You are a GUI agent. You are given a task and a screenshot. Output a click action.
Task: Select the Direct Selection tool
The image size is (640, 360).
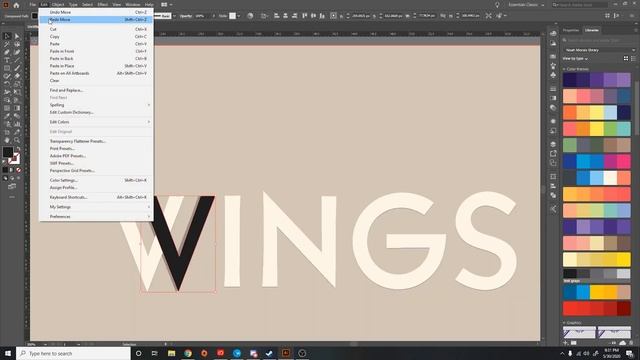(17, 36)
